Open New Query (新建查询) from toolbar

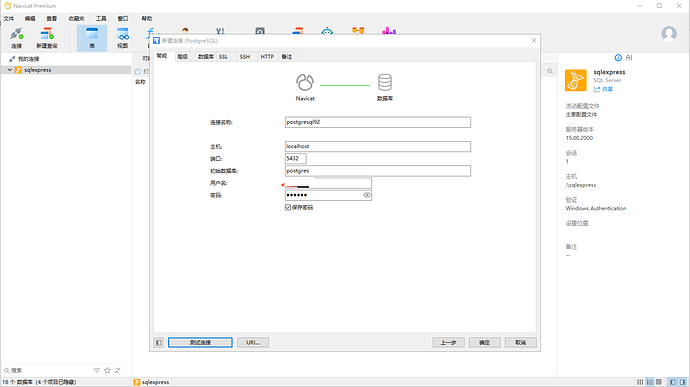click(47, 38)
